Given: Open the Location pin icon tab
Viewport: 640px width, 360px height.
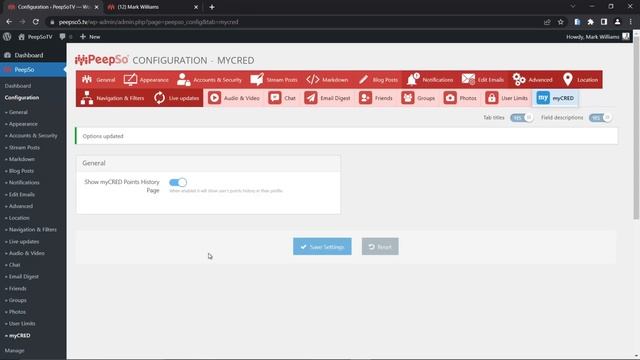Looking at the screenshot, I should coord(567,80).
